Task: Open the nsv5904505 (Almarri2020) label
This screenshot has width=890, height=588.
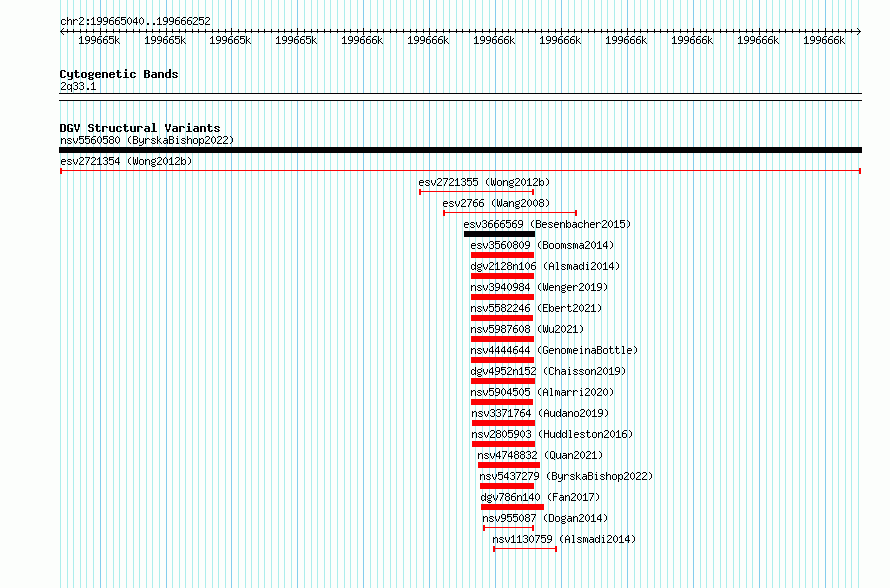Action: [542, 392]
